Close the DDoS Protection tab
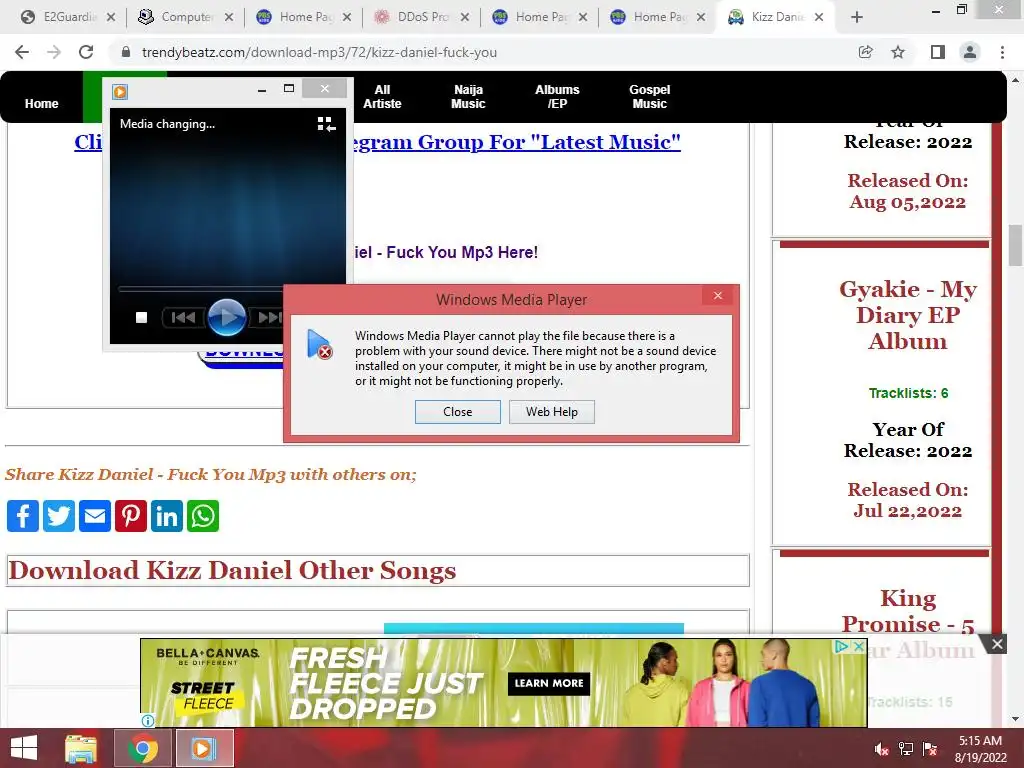The height and width of the screenshot is (768, 1024). pyautogui.click(x=465, y=17)
